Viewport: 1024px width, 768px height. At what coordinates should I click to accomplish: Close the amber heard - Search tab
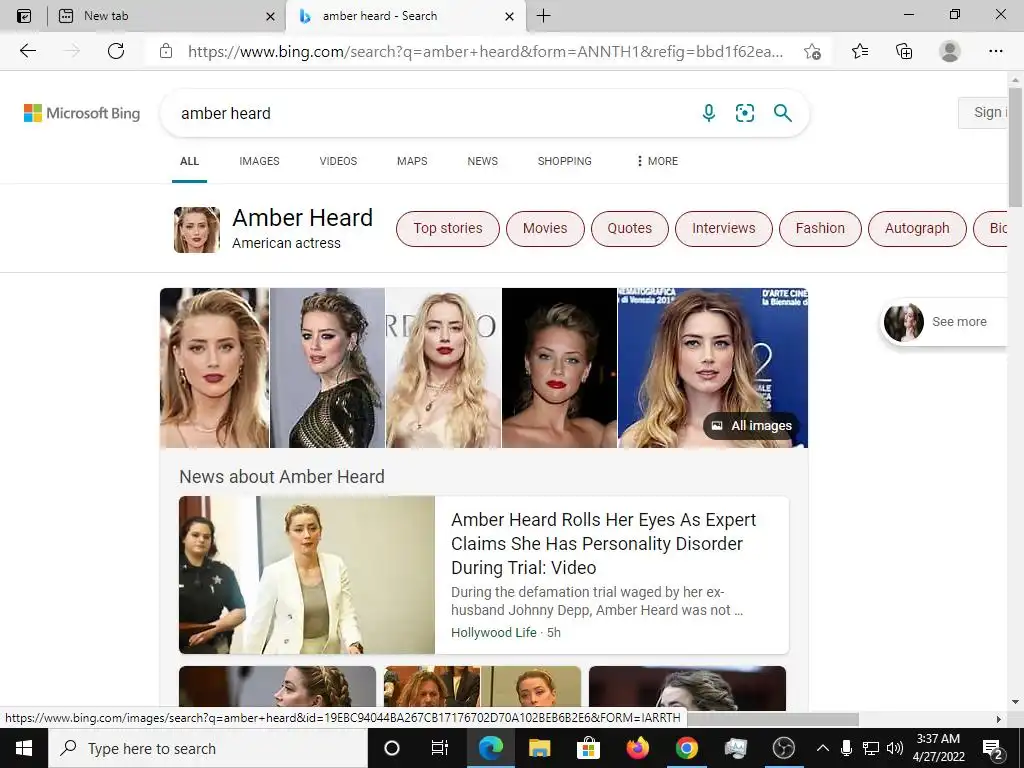click(510, 16)
